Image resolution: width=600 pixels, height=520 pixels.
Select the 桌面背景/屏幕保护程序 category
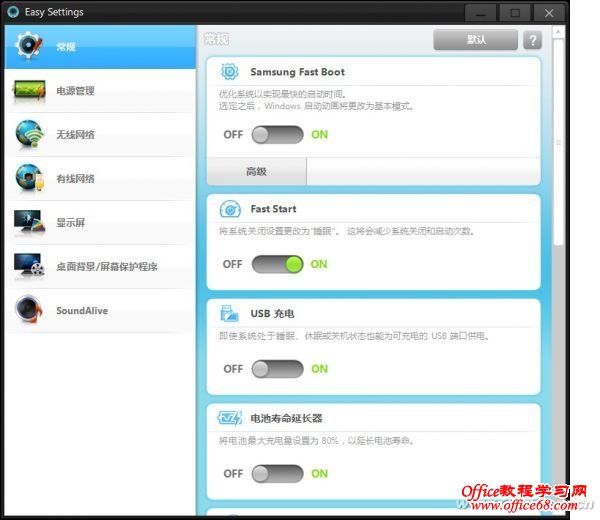click(100, 267)
